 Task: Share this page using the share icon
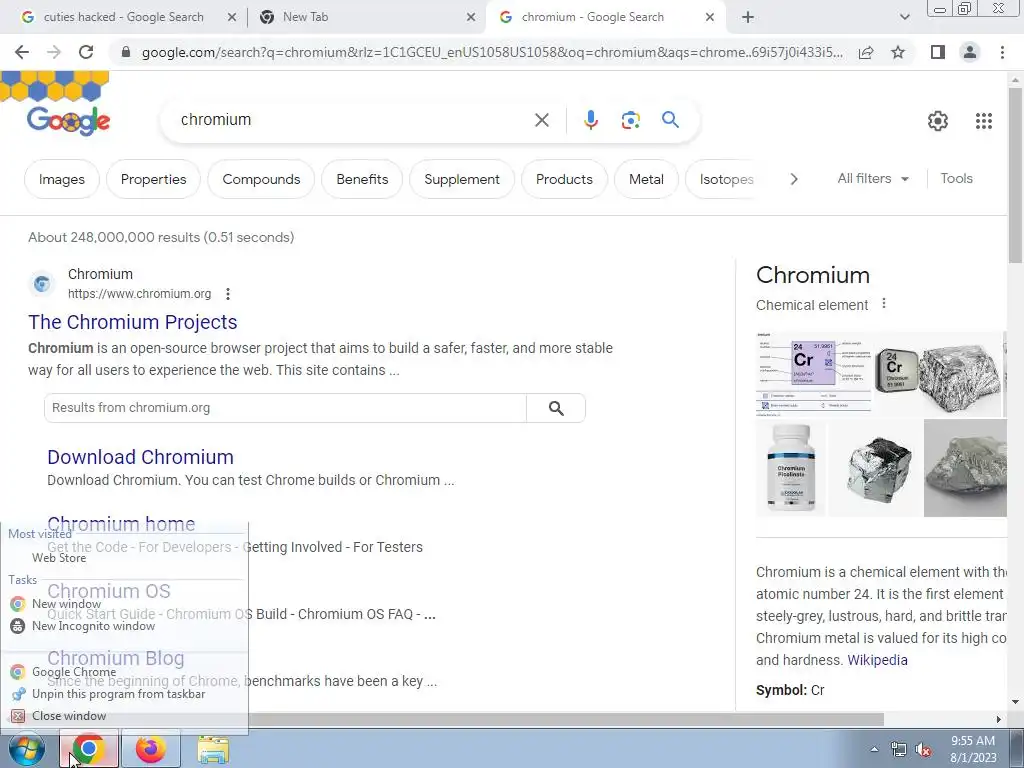click(x=866, y=52)
